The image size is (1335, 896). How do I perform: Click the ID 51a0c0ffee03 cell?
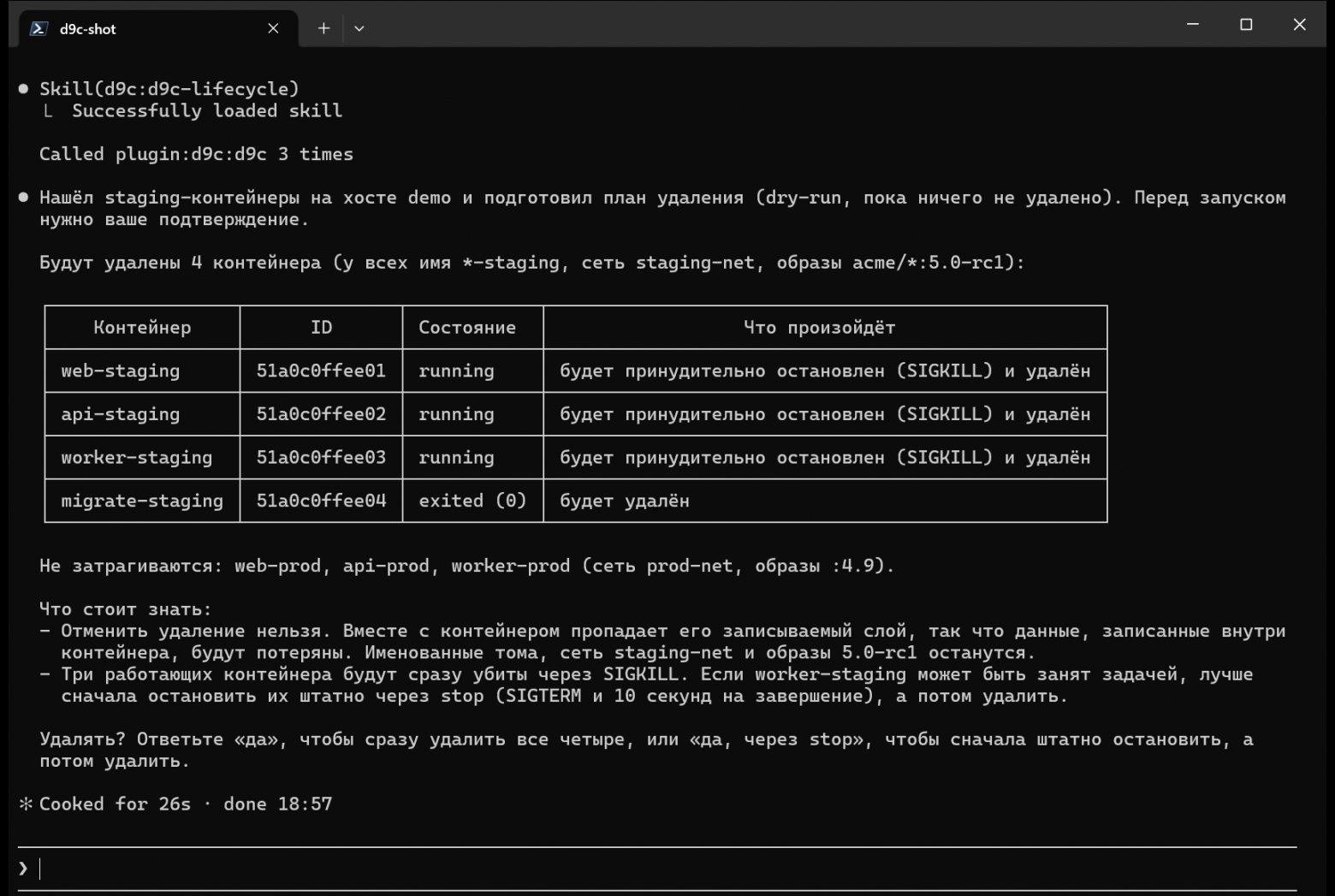click(x=321, y=457)
